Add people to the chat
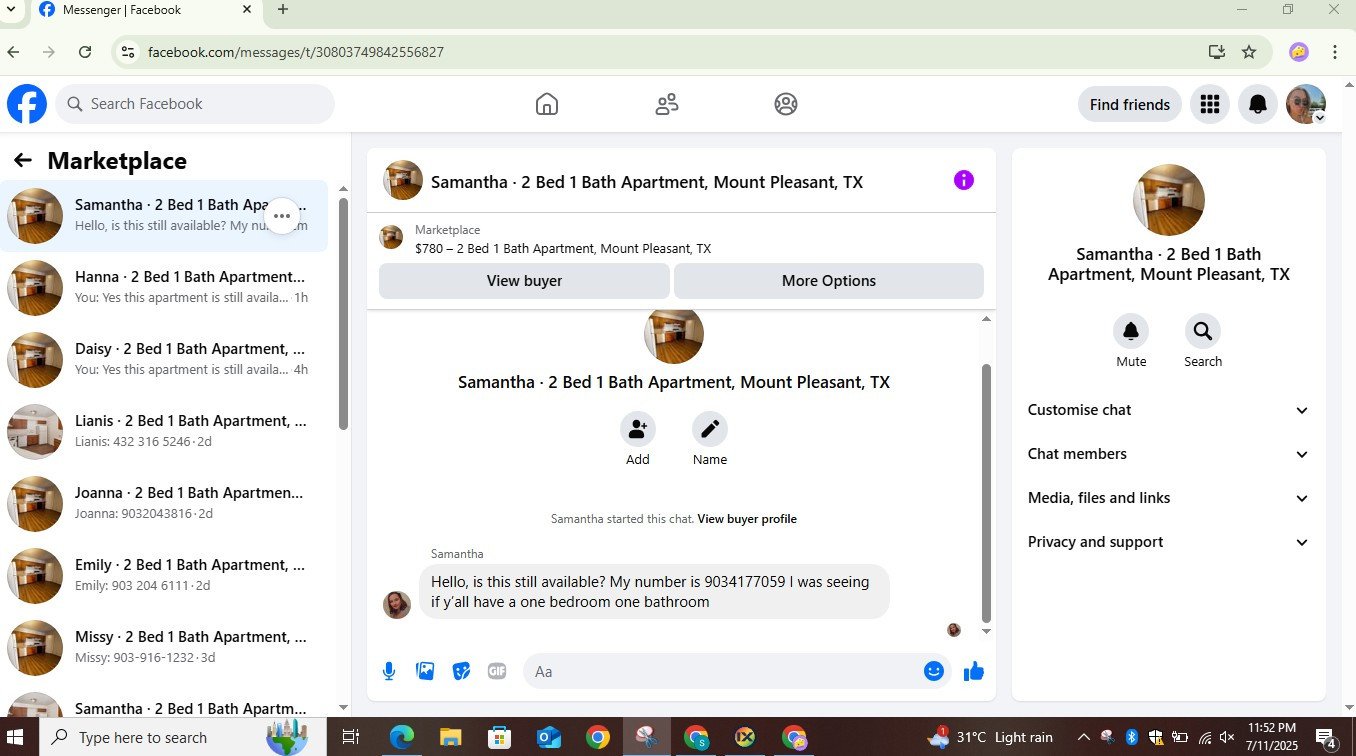Screen dimensions: 1356x756 point(638,429)
